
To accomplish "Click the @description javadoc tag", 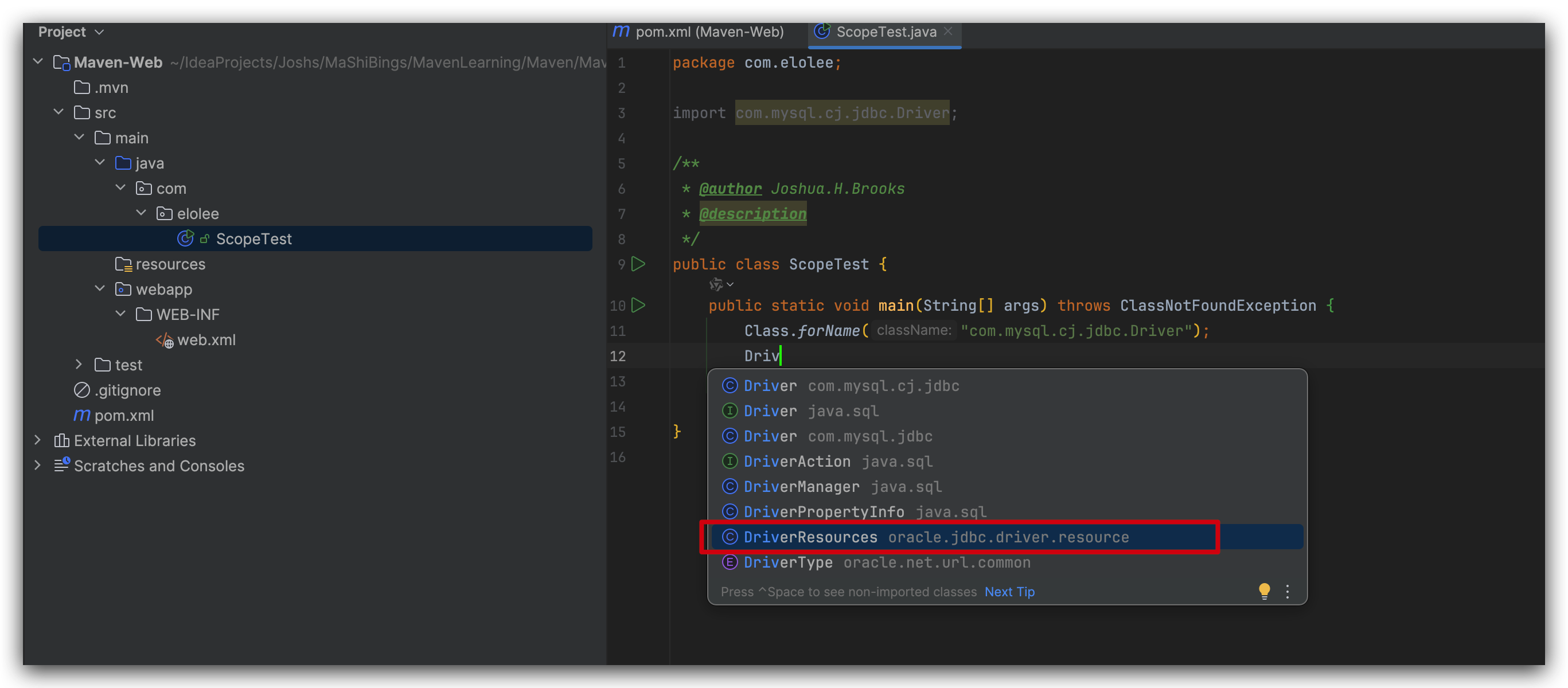I will (x=752, y=213).
